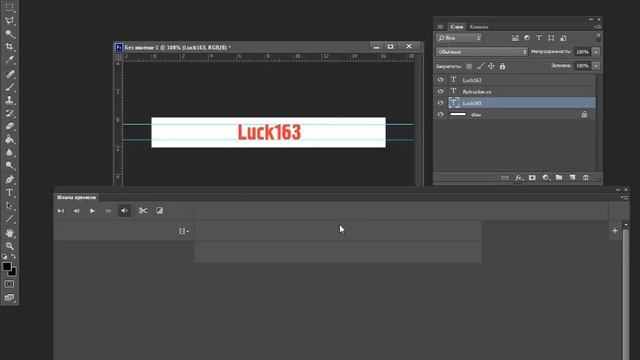640x360 pixels.
Task: Play the timeline animation
Action: pos(92,211)
